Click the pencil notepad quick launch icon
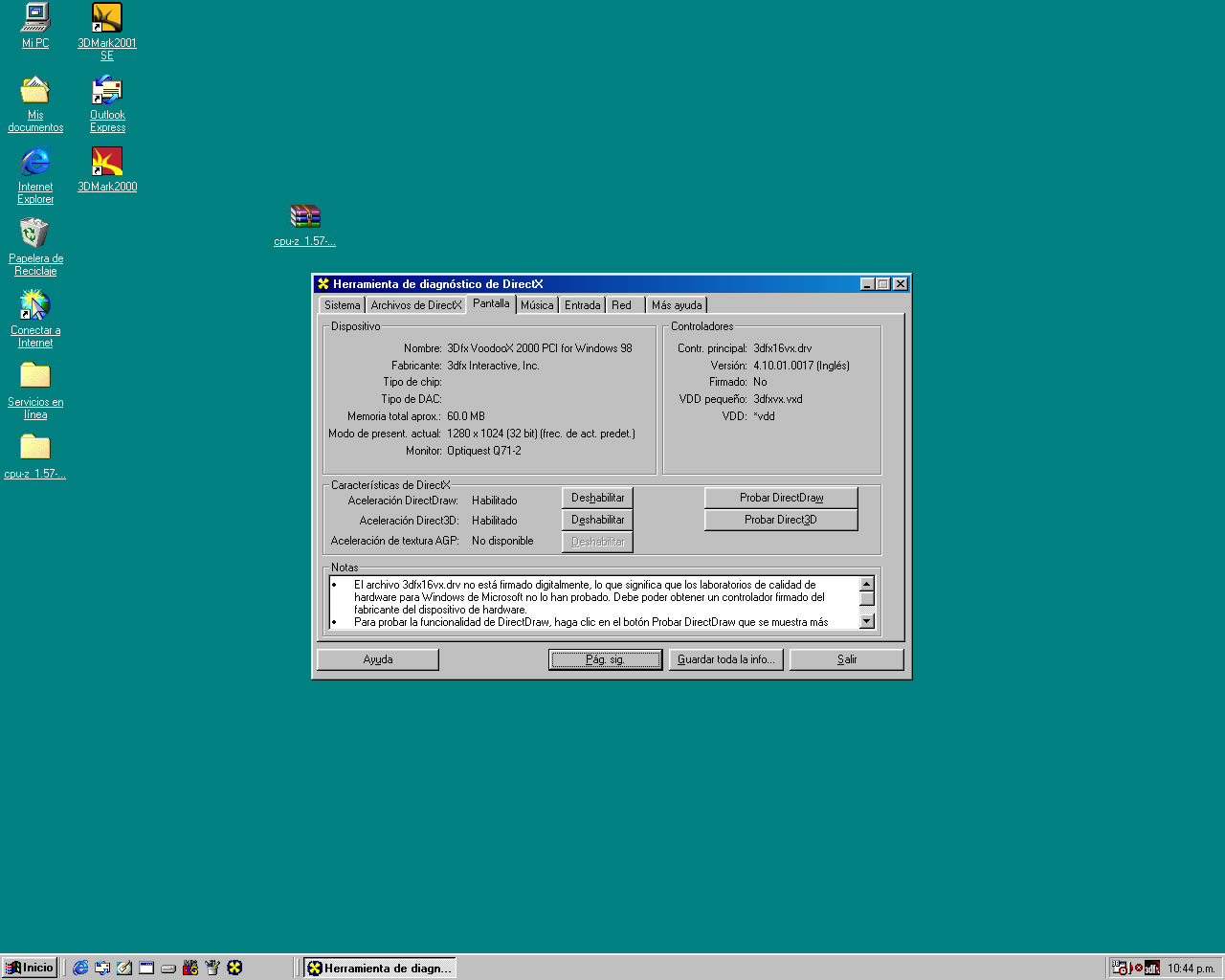 tap(124, 968)
